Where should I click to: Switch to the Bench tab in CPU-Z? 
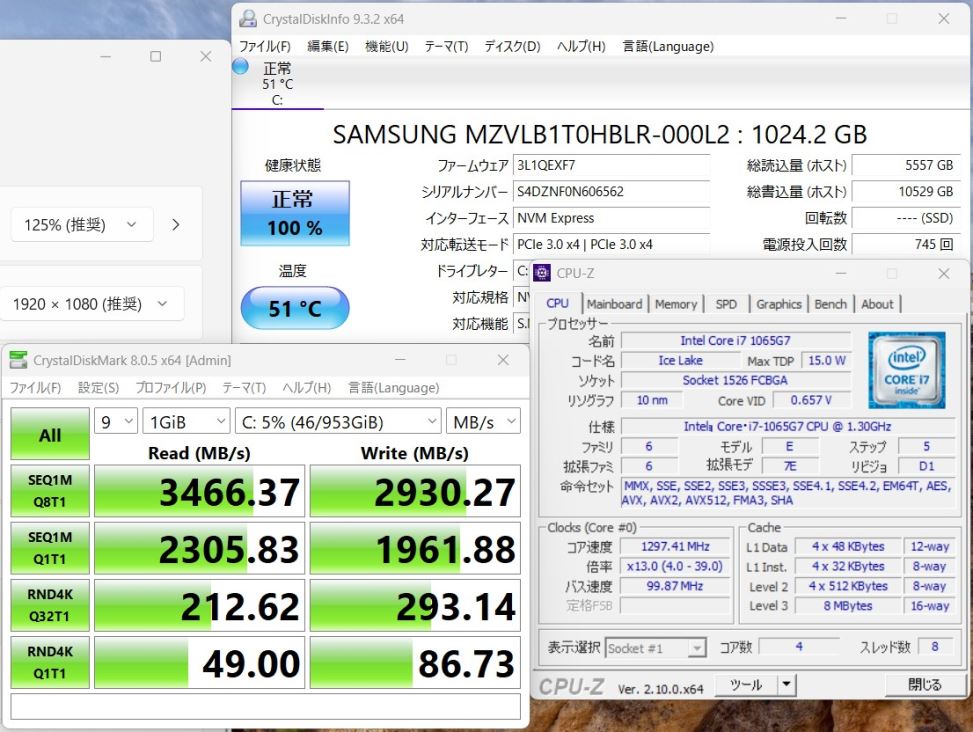pyautogui.click(x=830, y=304)
